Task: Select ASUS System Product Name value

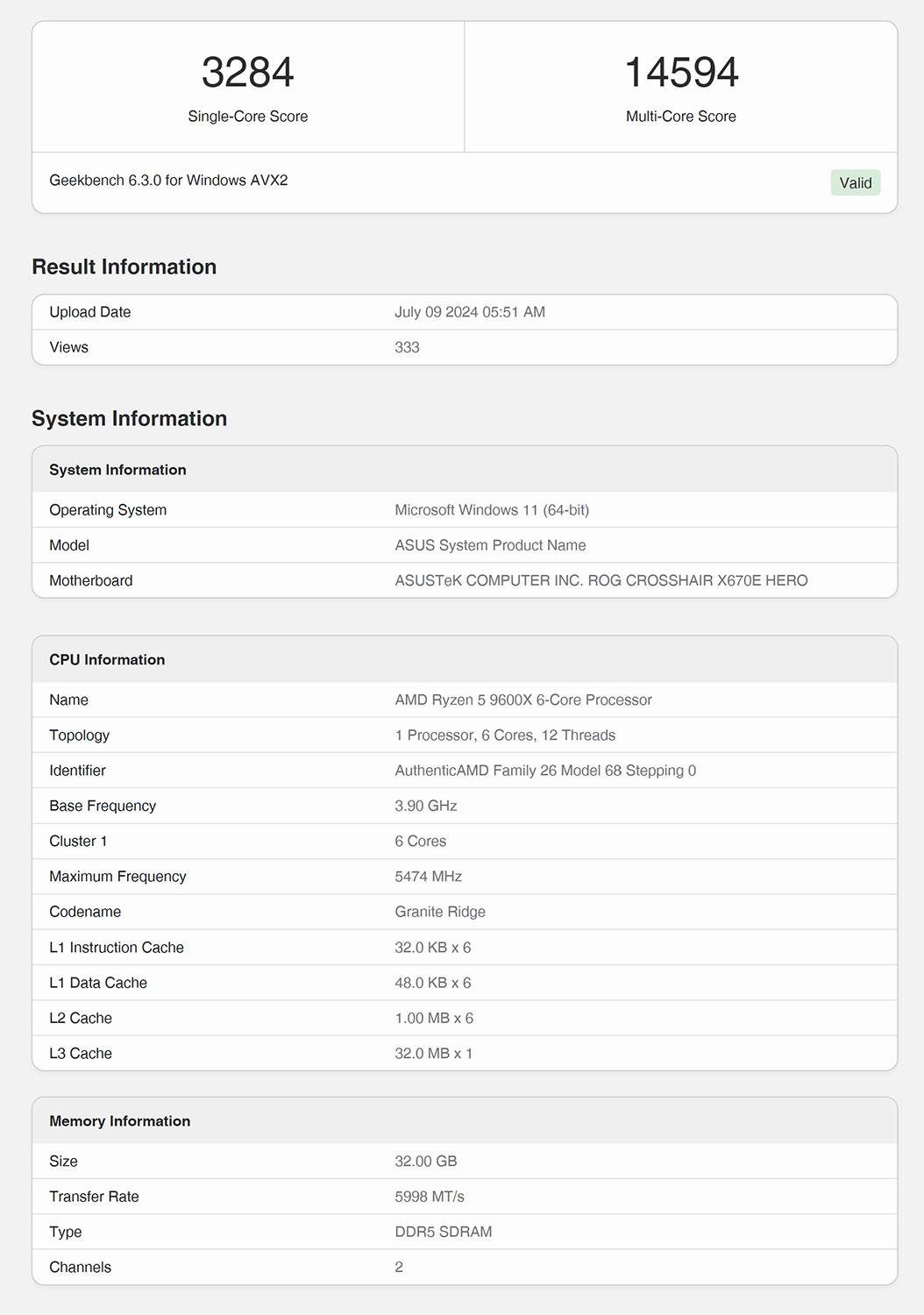Action: 490,545
